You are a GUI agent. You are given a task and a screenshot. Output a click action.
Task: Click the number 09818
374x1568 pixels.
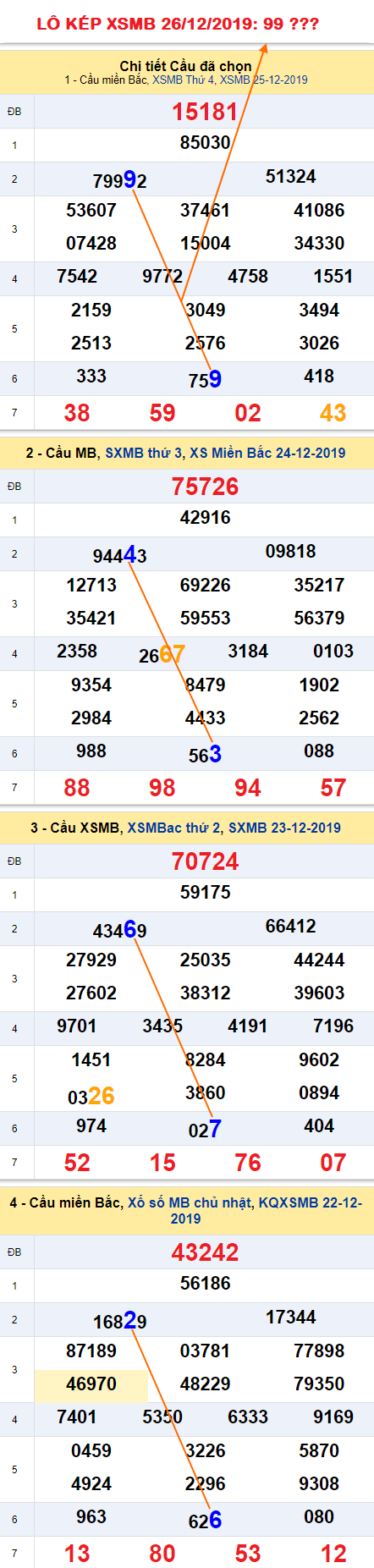[291, 551]
